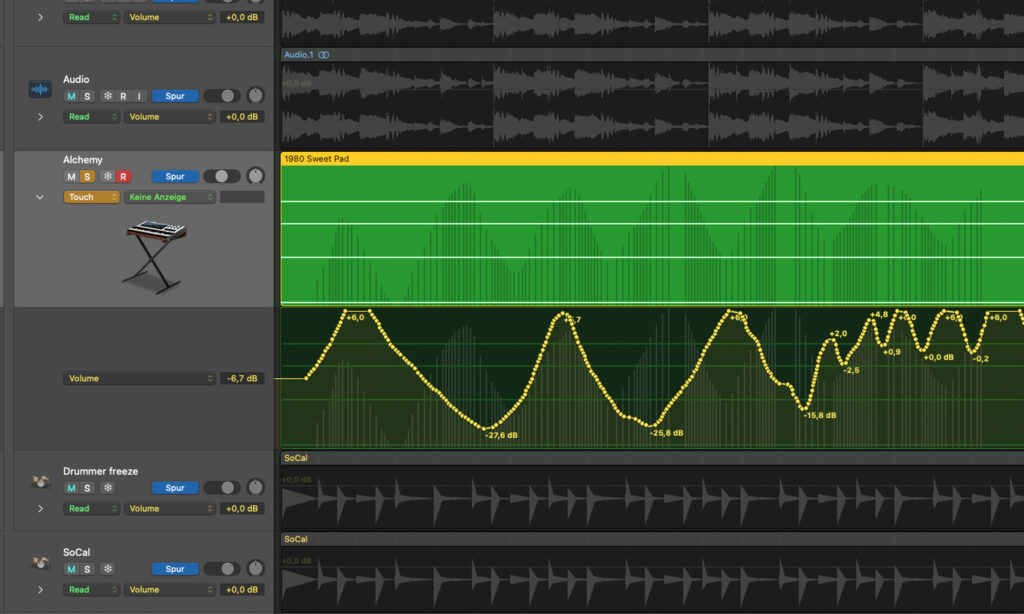Mute the Audio track

71,96
